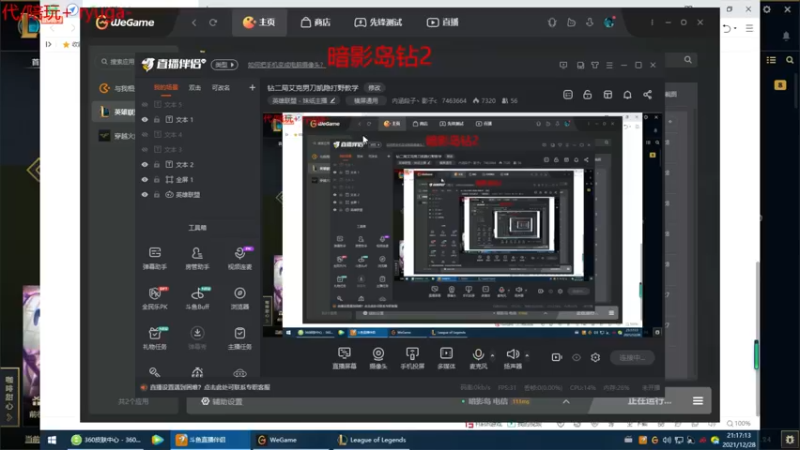Click the 连接中 start stream button
The height and width of the screenshot is (450, 800).
point(632,358)
